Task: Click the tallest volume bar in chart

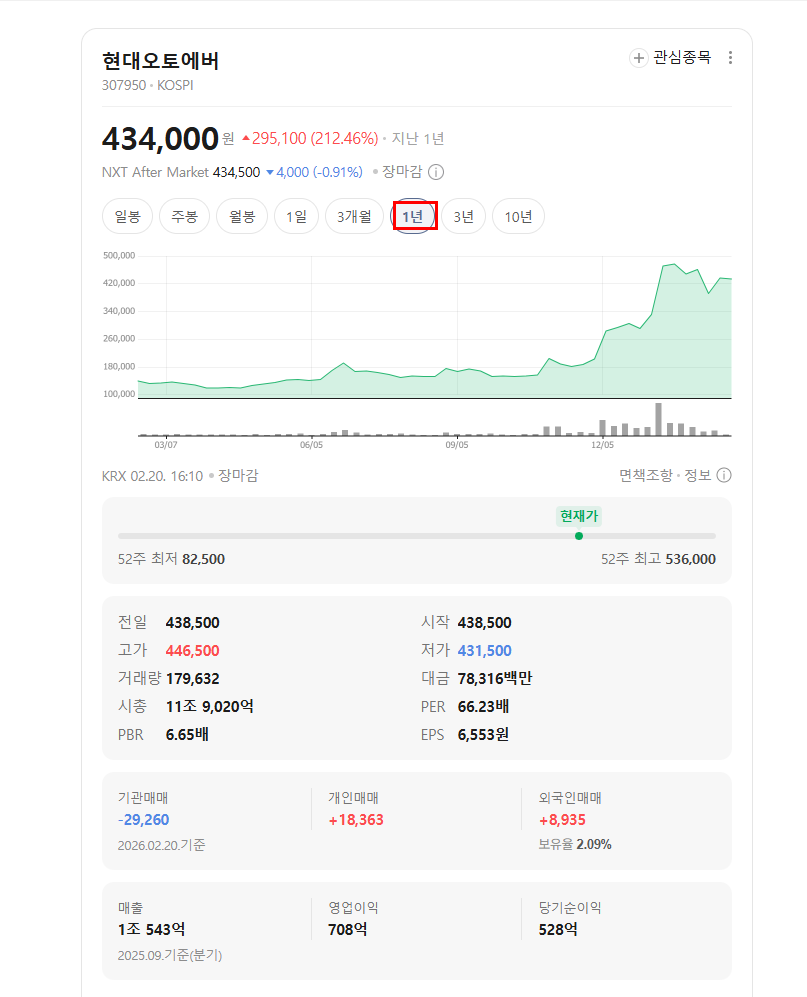Action: coord(658,419)
